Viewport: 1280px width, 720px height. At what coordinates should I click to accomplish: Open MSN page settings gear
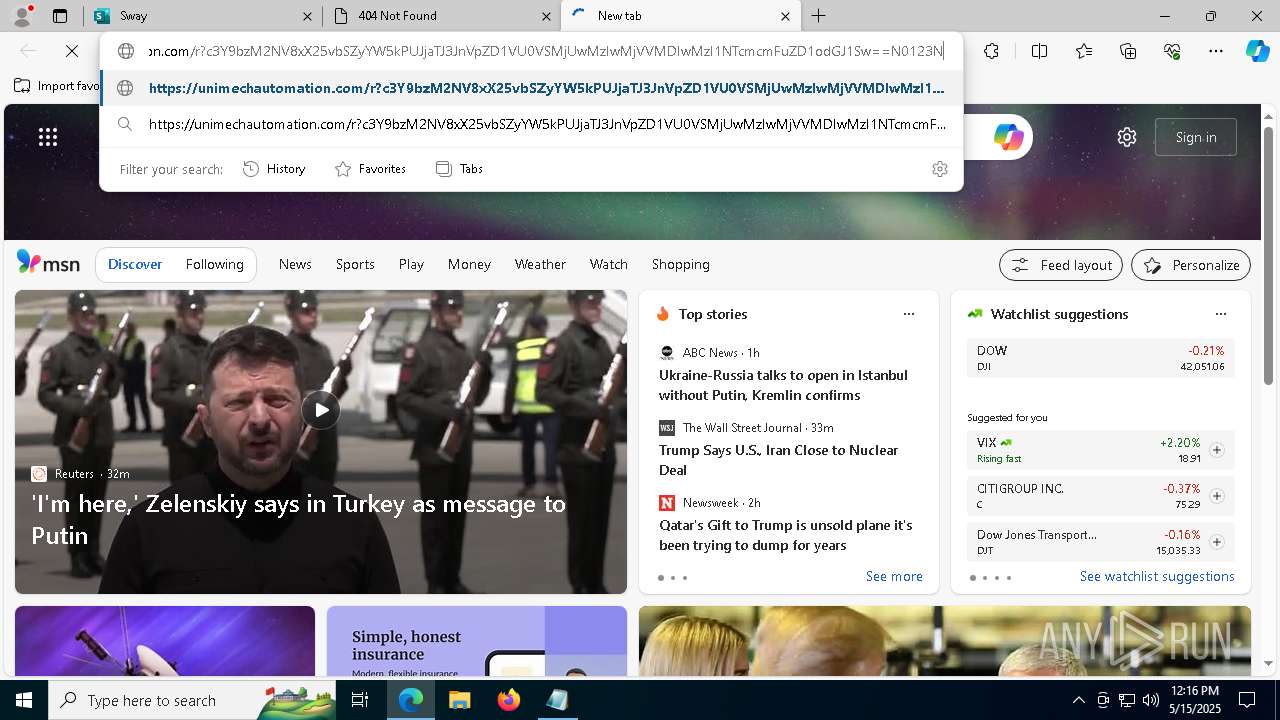tap(1127, 137)
